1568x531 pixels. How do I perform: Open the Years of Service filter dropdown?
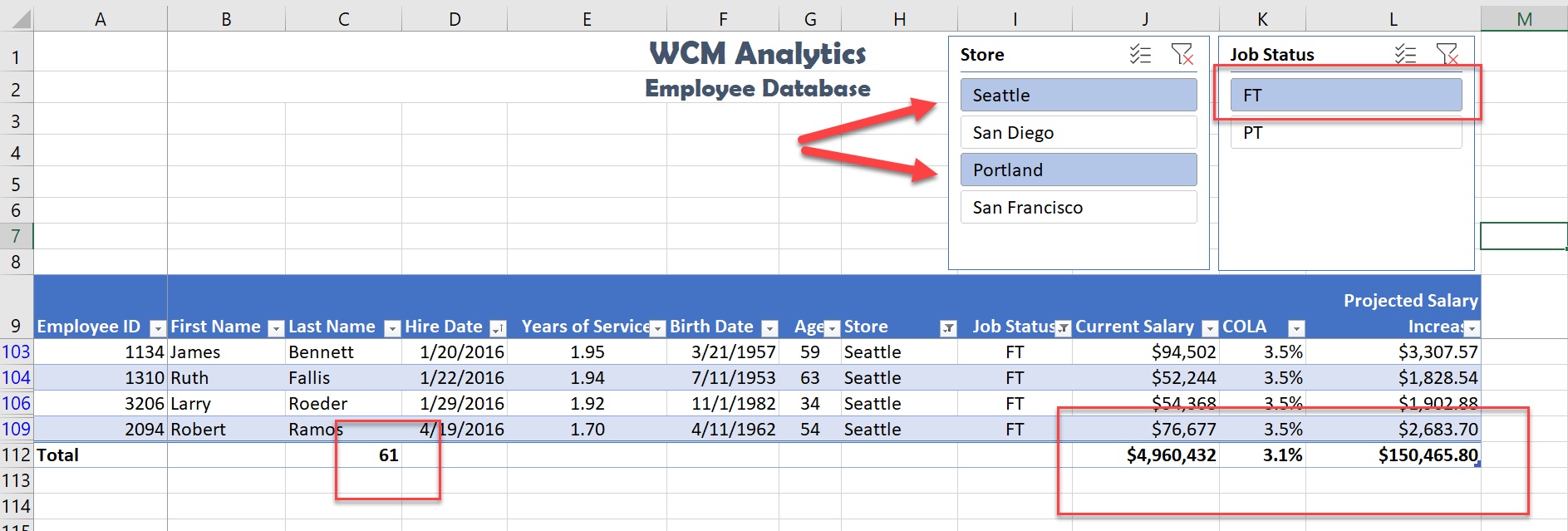(x=657, y=328)
